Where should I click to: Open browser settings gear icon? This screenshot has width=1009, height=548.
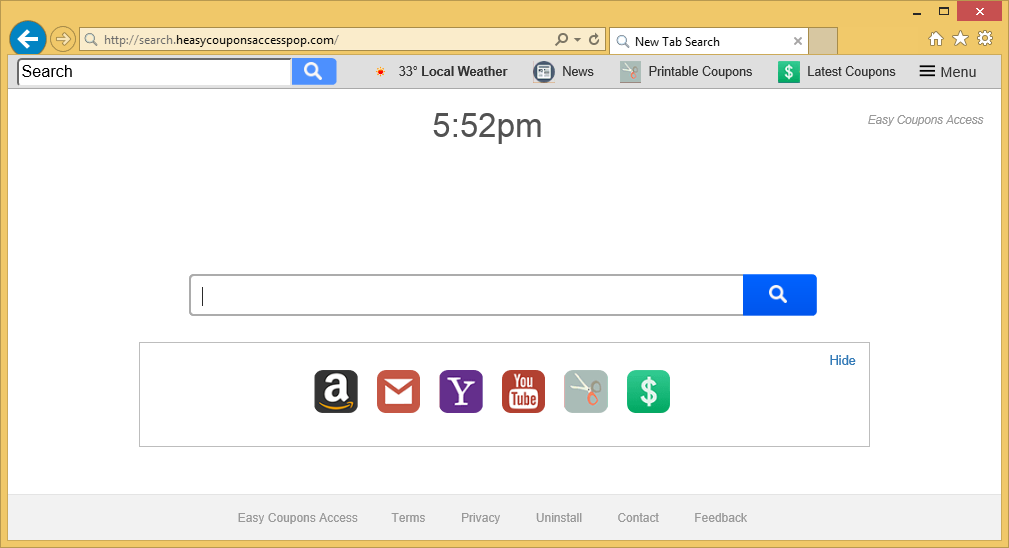(x=985, y=39)
